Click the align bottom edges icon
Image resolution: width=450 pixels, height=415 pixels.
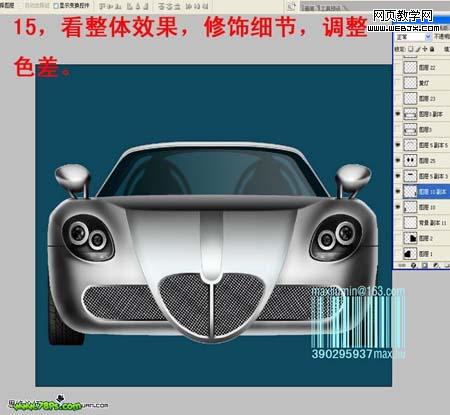[x=118, y=7]
